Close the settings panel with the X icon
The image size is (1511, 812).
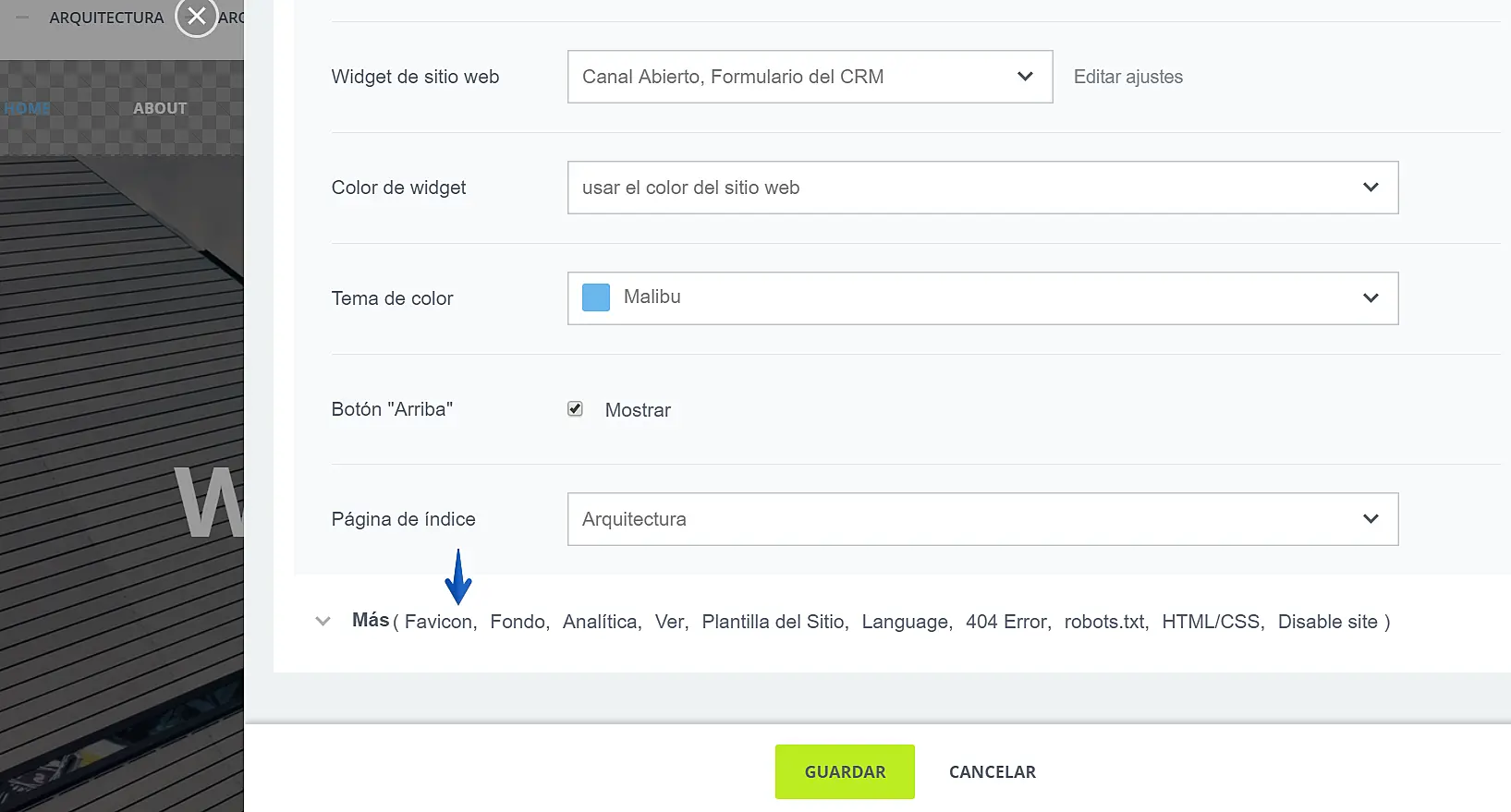[x=196, y=17]
